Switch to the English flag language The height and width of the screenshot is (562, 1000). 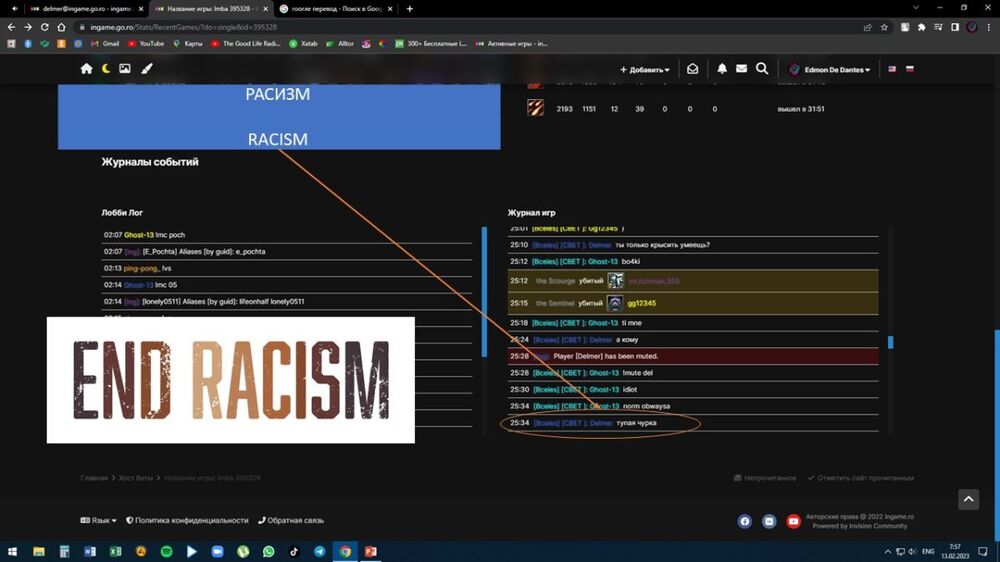892,70
